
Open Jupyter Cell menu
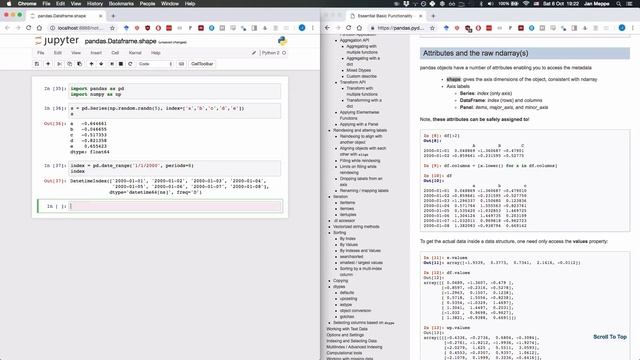point(115,53)
